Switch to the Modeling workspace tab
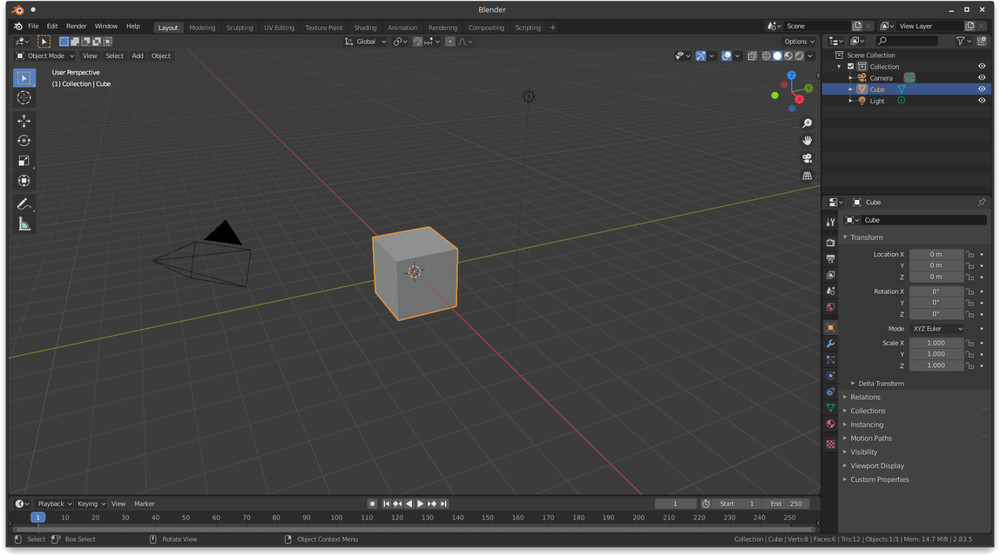Screen dimensions: 1000x555 point(202,28)
